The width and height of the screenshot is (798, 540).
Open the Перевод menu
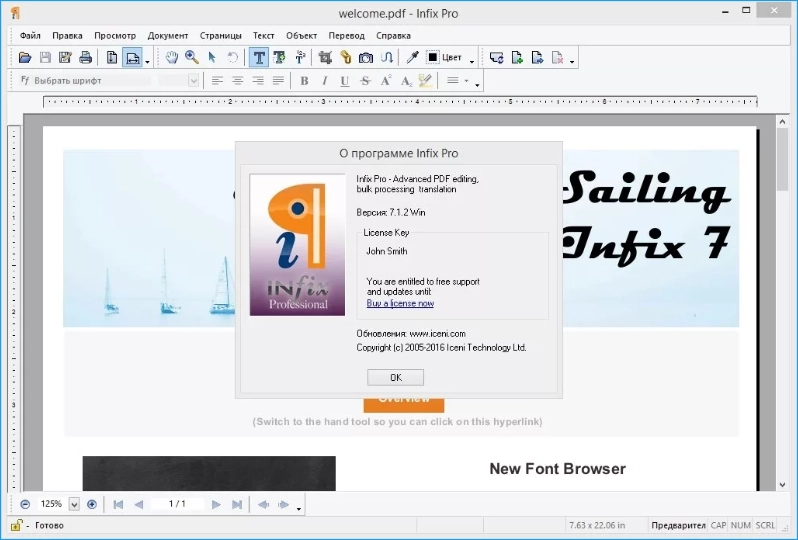(347, 36)
